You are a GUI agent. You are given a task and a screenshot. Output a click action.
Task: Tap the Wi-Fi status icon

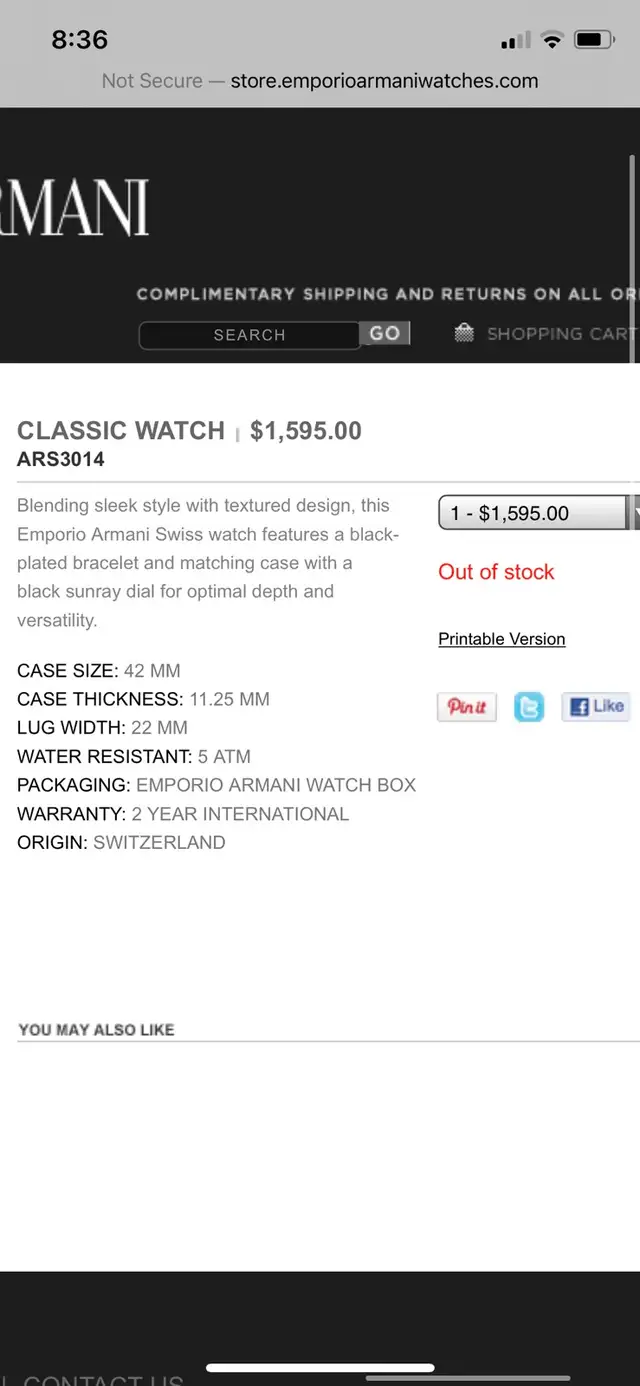[551, 40]
